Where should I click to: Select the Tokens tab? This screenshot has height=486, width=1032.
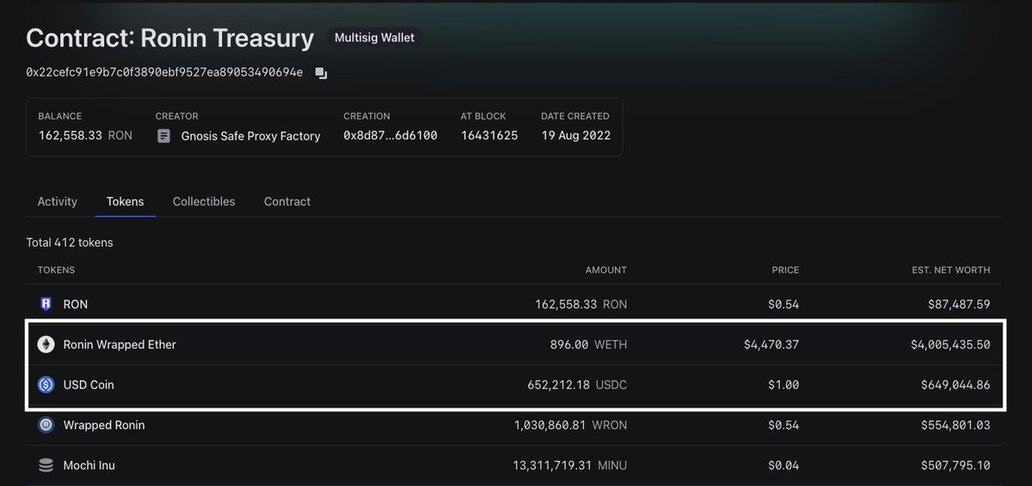pos(125,202)
